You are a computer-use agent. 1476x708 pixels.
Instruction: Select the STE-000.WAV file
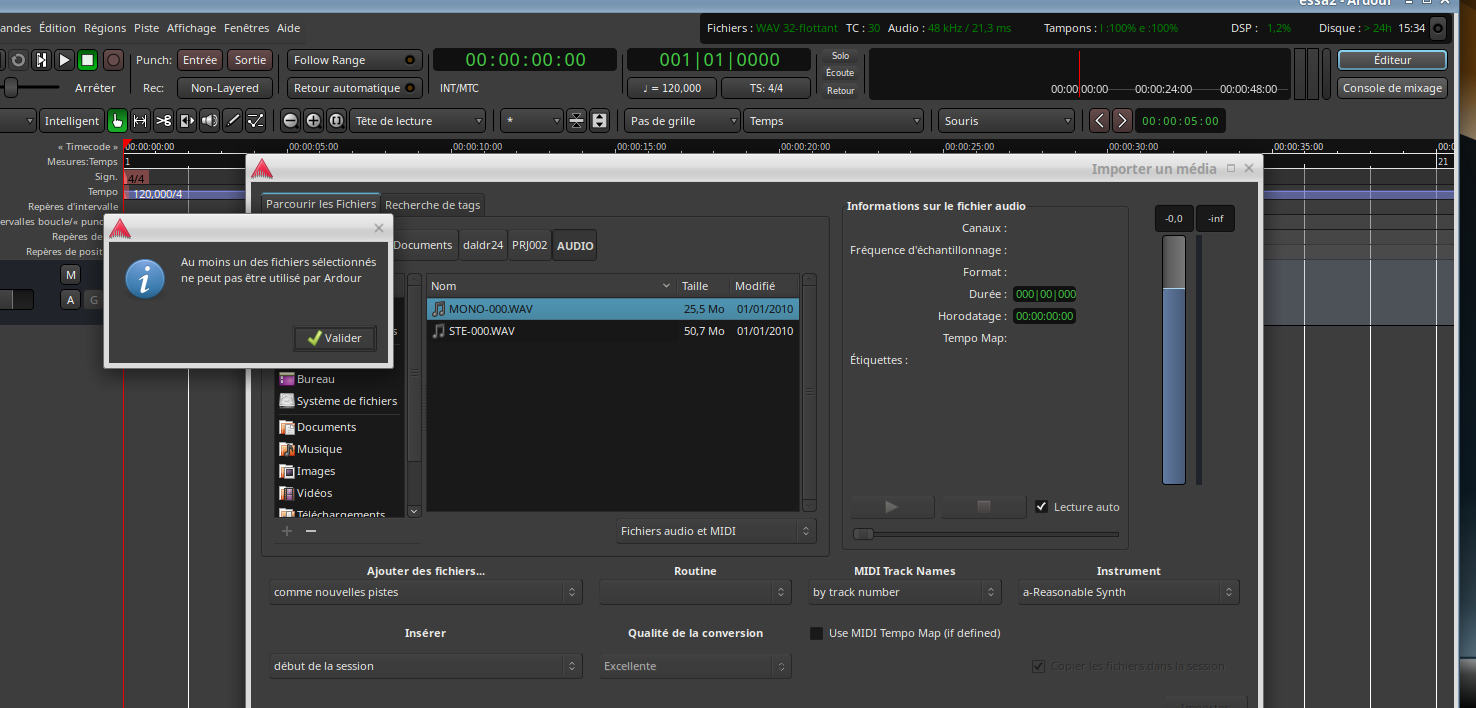[x=482, y=331]
